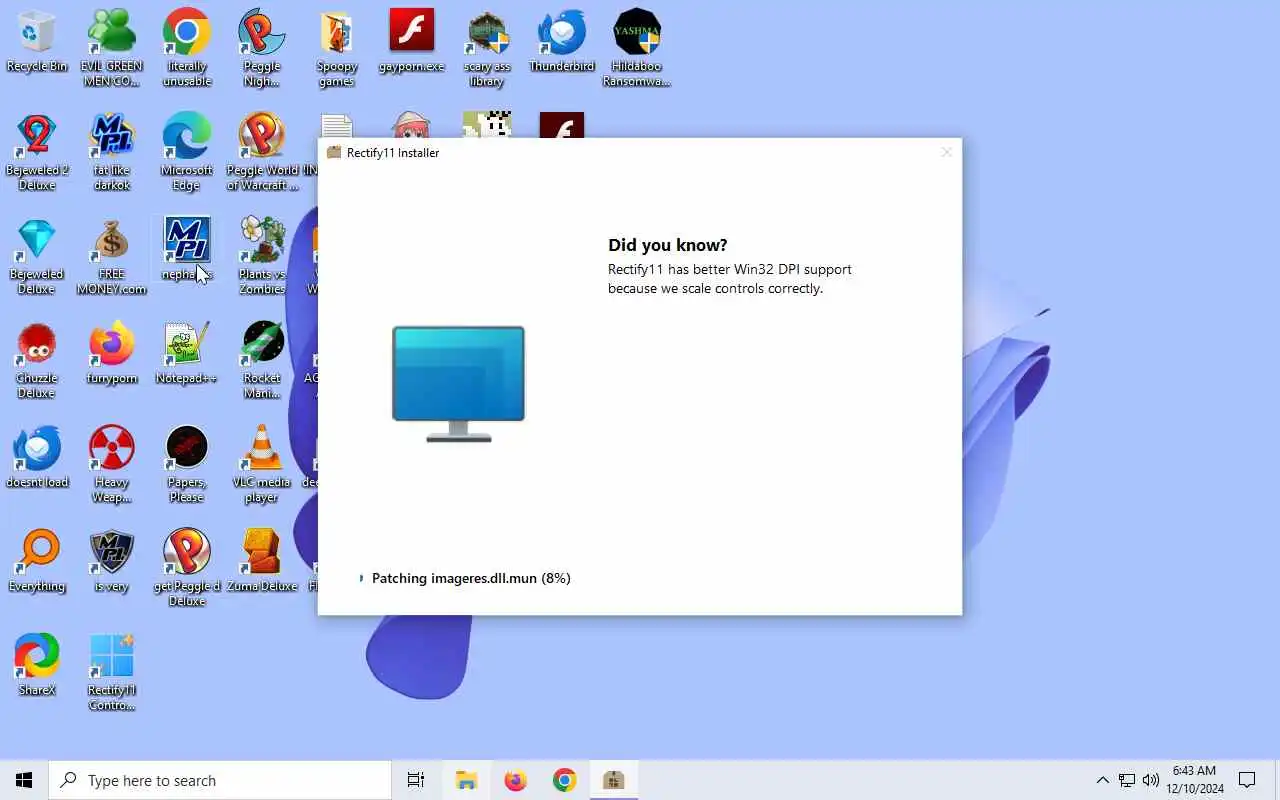Open the Heavy Weap... desktop shortcut
Image resolution: width=1280 pixels, height=800 pixels.
[112, 464]
